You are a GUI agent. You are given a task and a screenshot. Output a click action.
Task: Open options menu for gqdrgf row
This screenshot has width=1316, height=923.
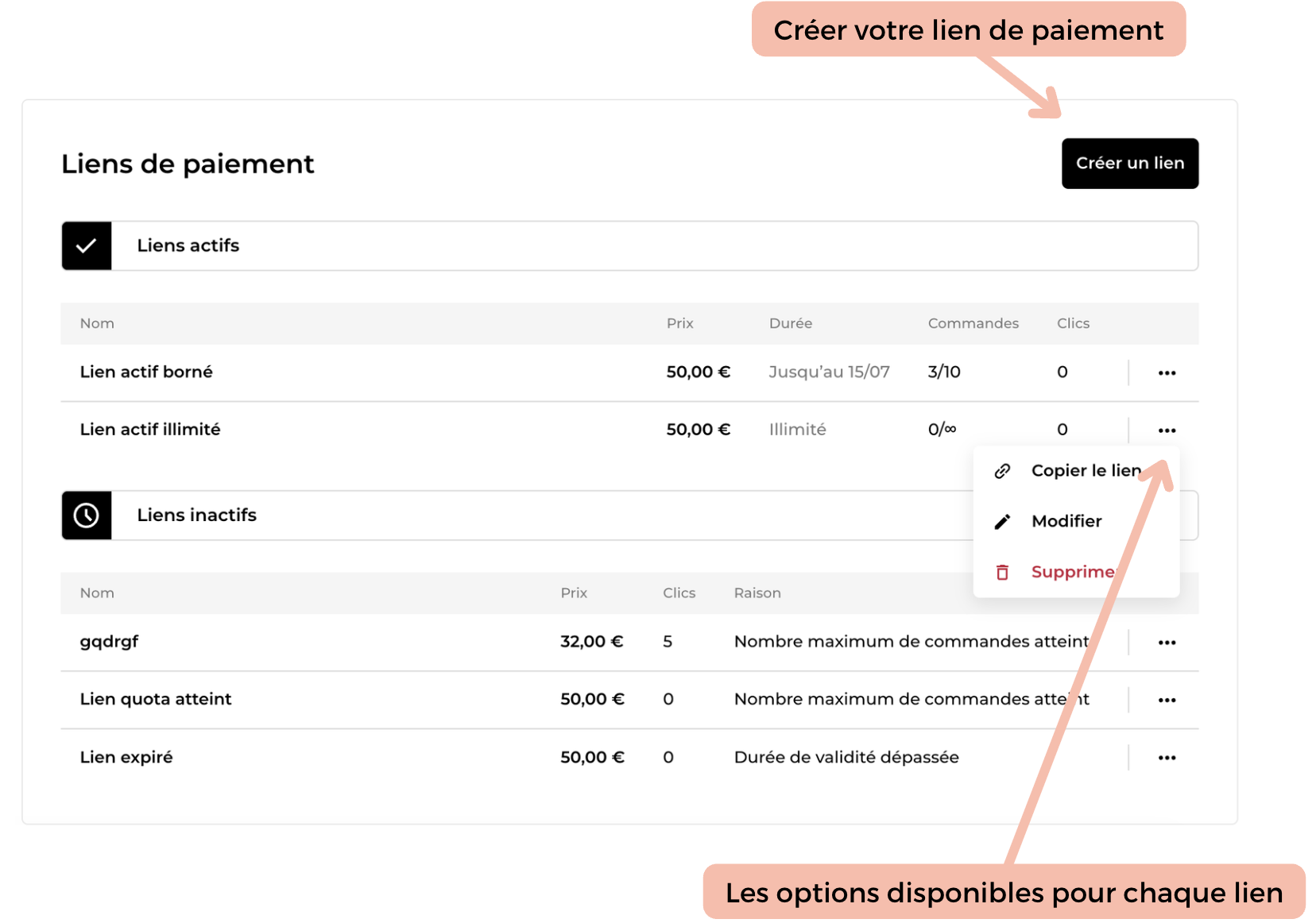point(1167,643)
